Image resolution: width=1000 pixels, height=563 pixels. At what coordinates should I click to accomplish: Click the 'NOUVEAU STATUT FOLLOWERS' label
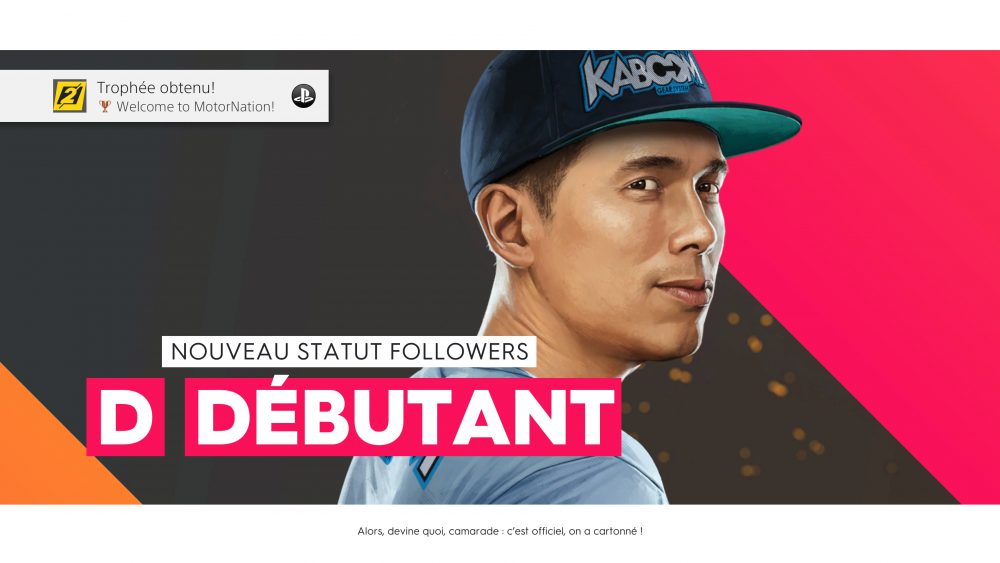(349, 351)
